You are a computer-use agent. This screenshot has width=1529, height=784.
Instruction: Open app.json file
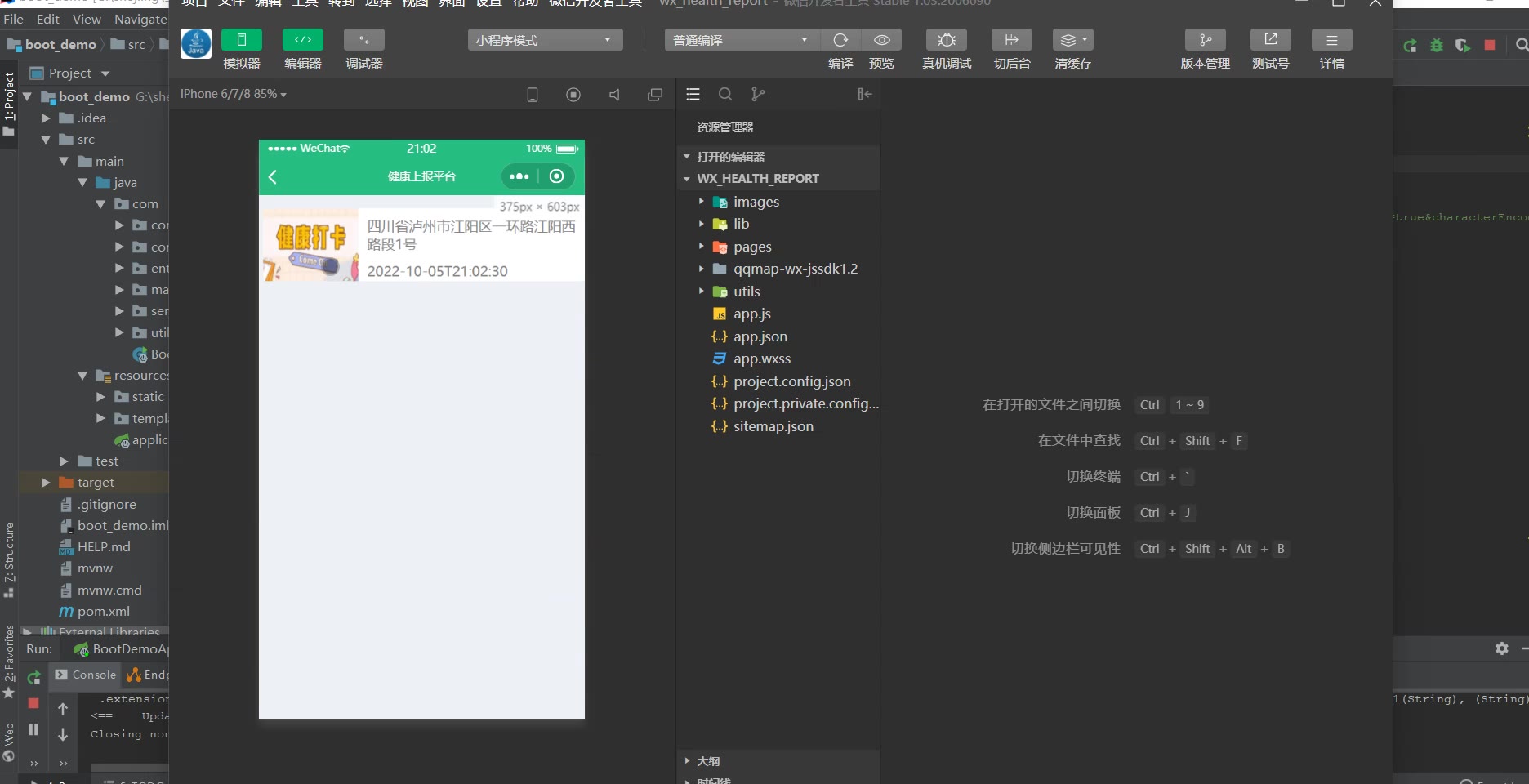[x=760, y=336]
